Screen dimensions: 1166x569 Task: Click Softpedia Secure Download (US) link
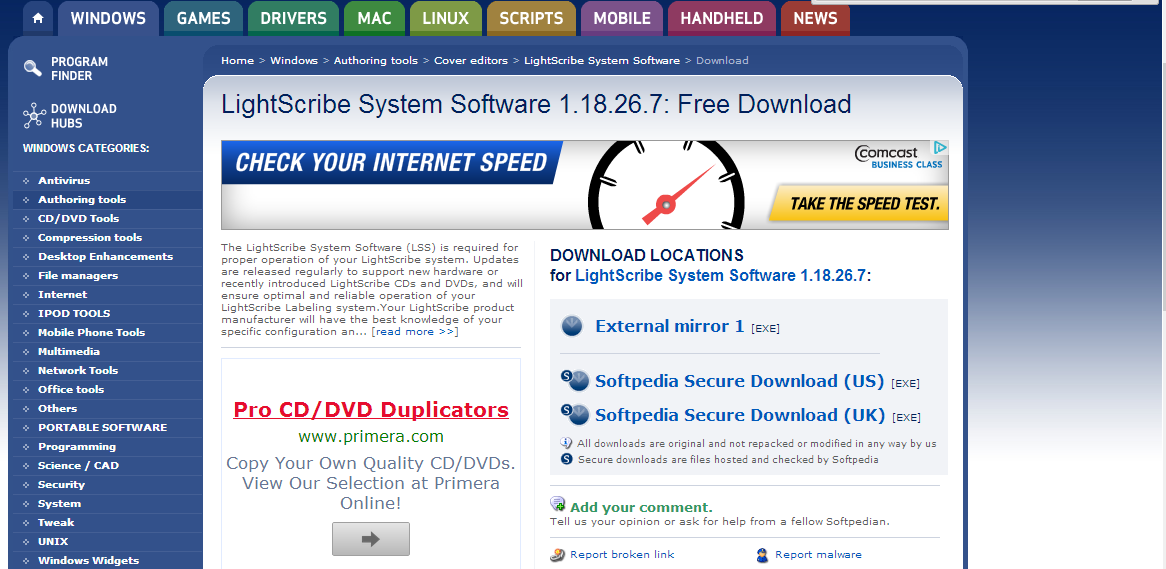pyautogui.click(x=739, y=381)
